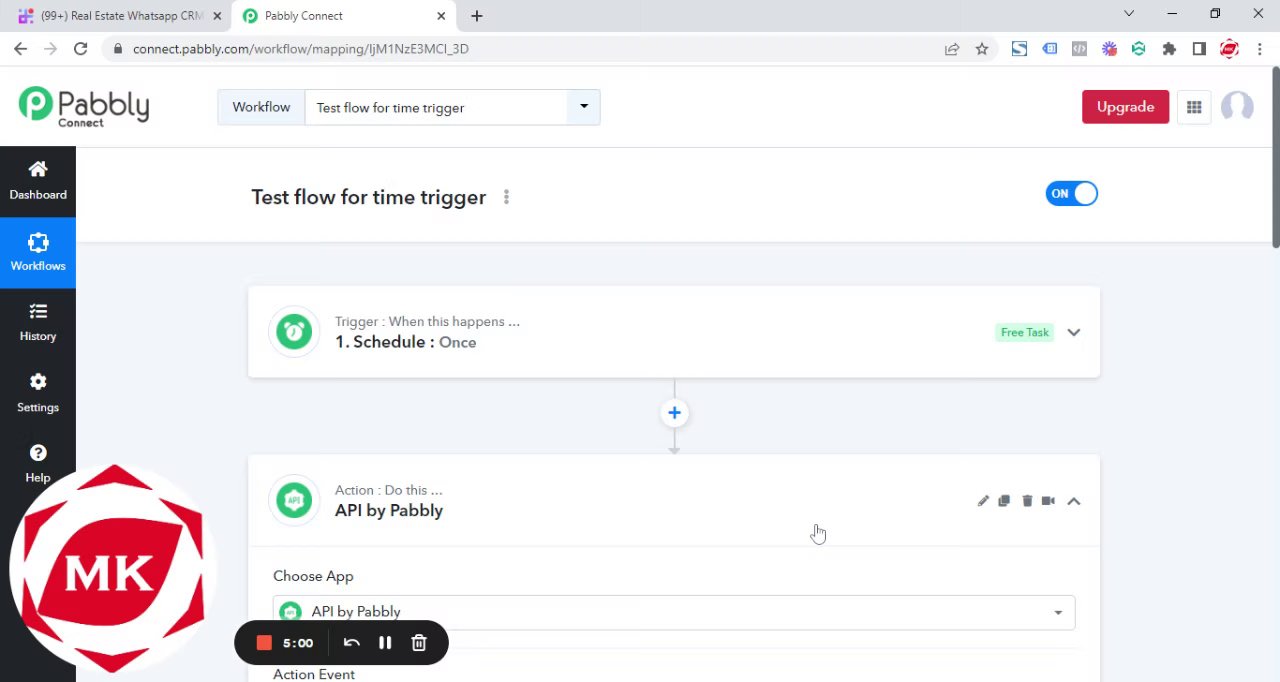Open the Choose App dropdown
This screenshot has height=682, width=1280.
point(674,612)
